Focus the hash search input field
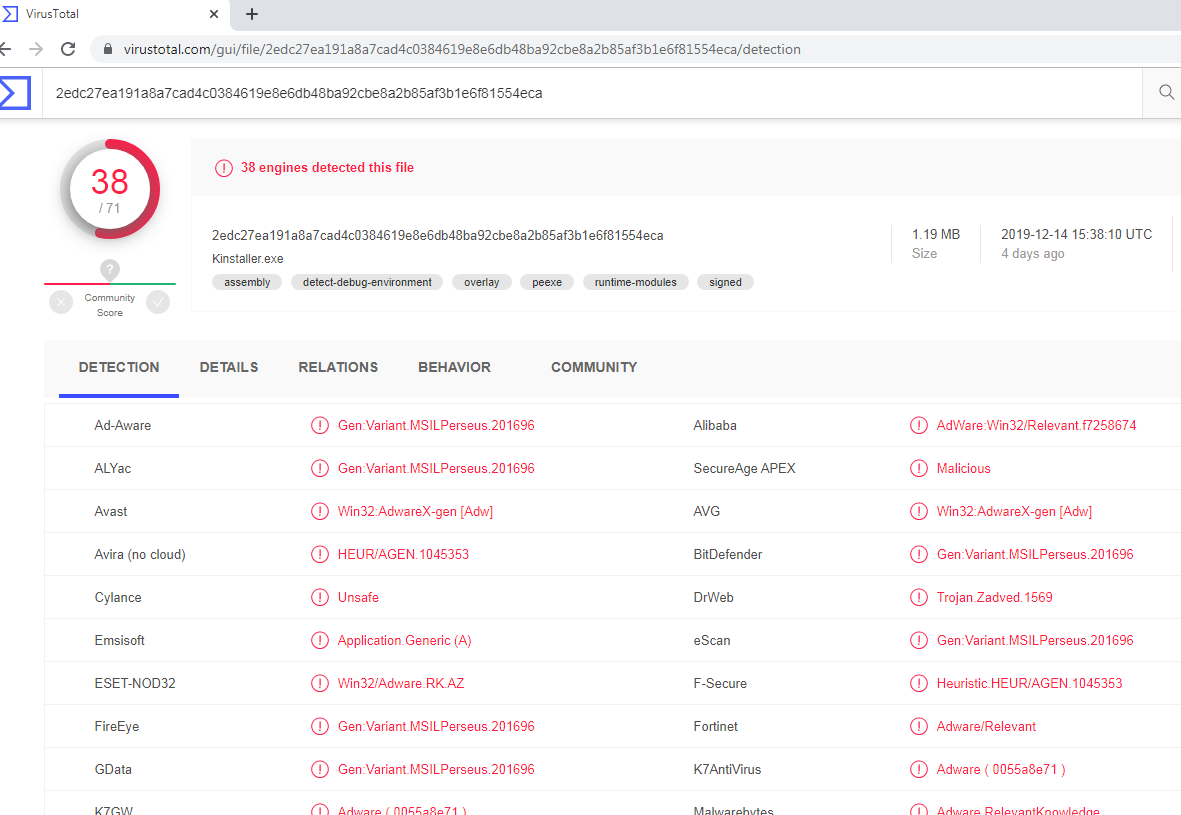This screenshot has width=1181, height=815. tap(593, 93)
